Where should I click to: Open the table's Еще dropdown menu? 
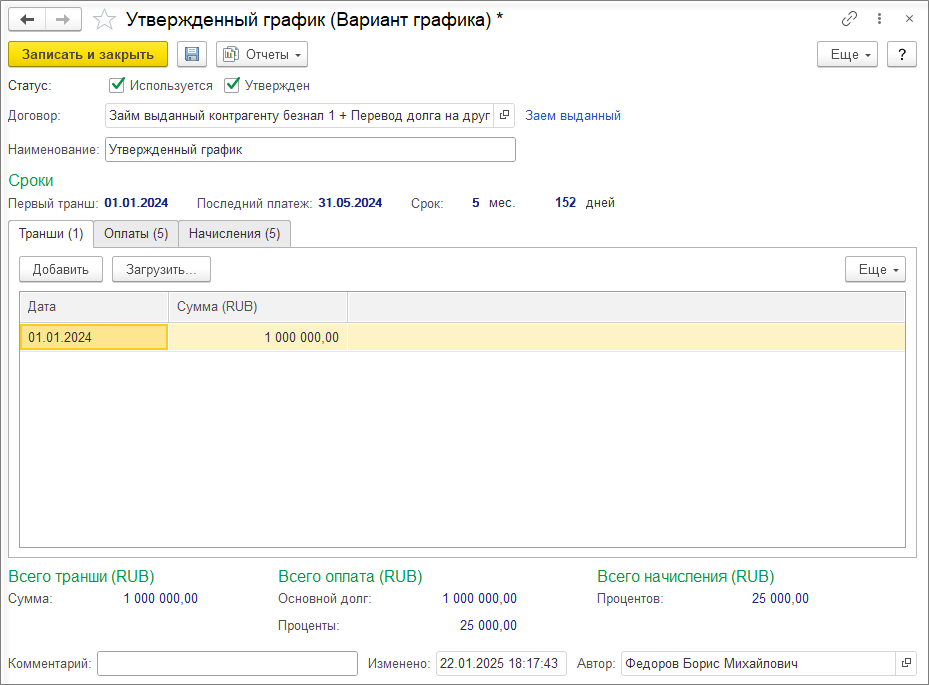[876, 270]
